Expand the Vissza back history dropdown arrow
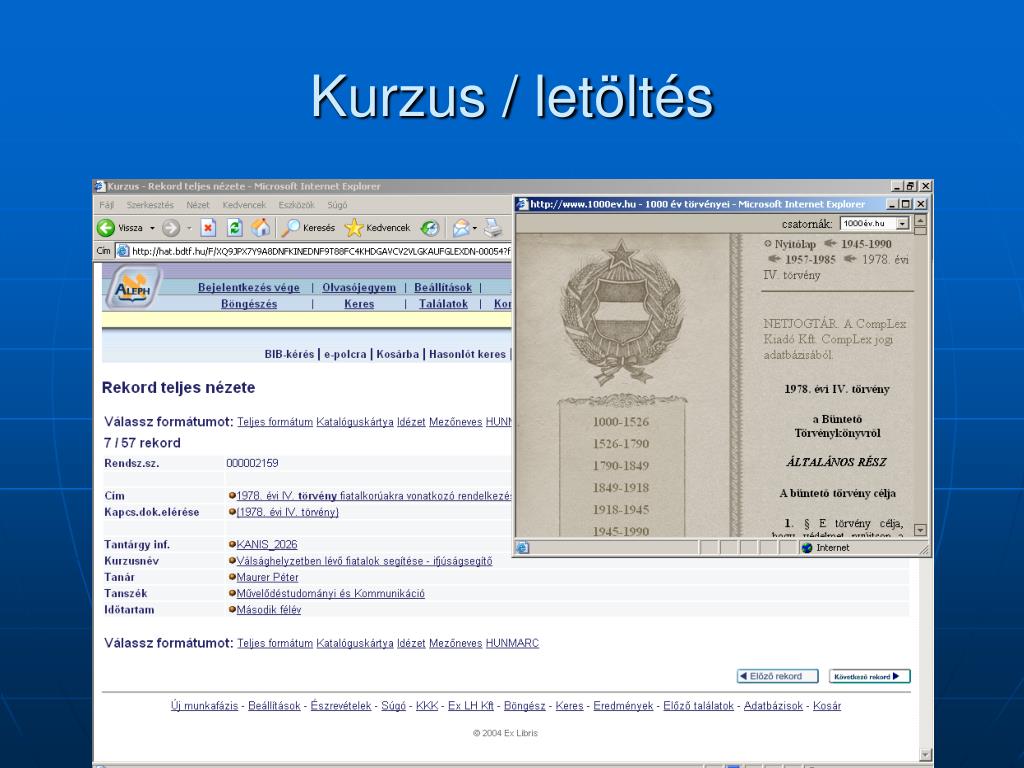 152,228
